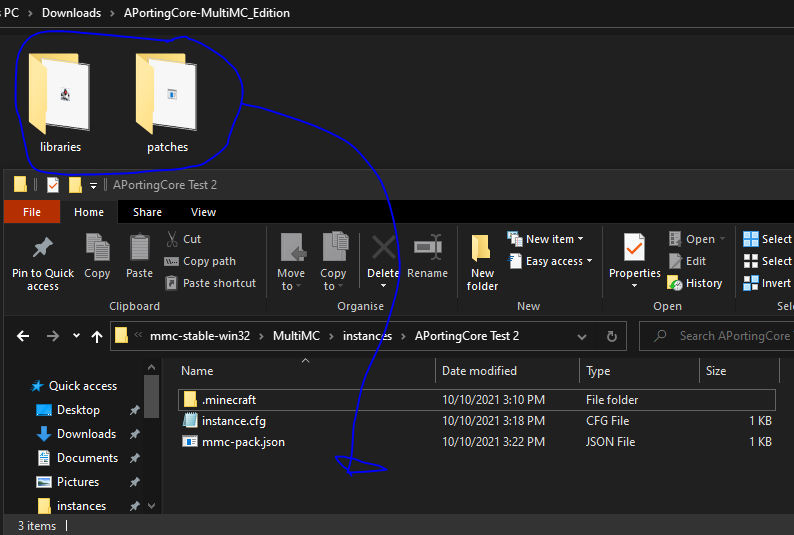Click the mmc-pack.json file icon

pos(189,442)
